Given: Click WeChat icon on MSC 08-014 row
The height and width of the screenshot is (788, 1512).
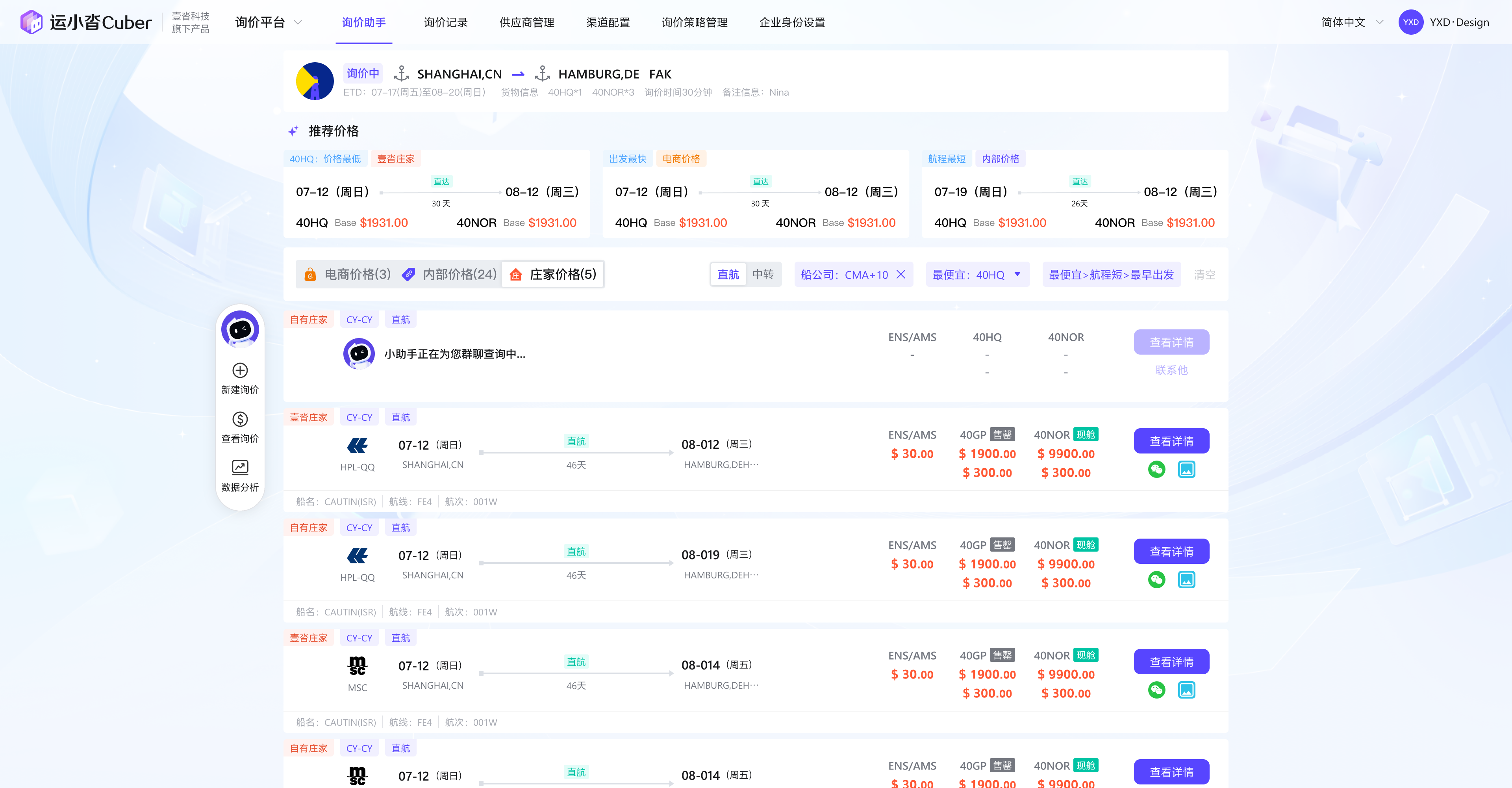Looking at the screenshot, I should pyautogui.click(x=1156, y=690).
